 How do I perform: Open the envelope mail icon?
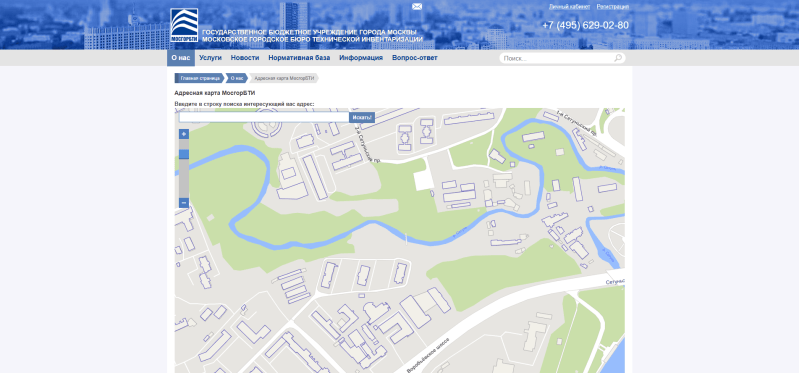point(417,7)
